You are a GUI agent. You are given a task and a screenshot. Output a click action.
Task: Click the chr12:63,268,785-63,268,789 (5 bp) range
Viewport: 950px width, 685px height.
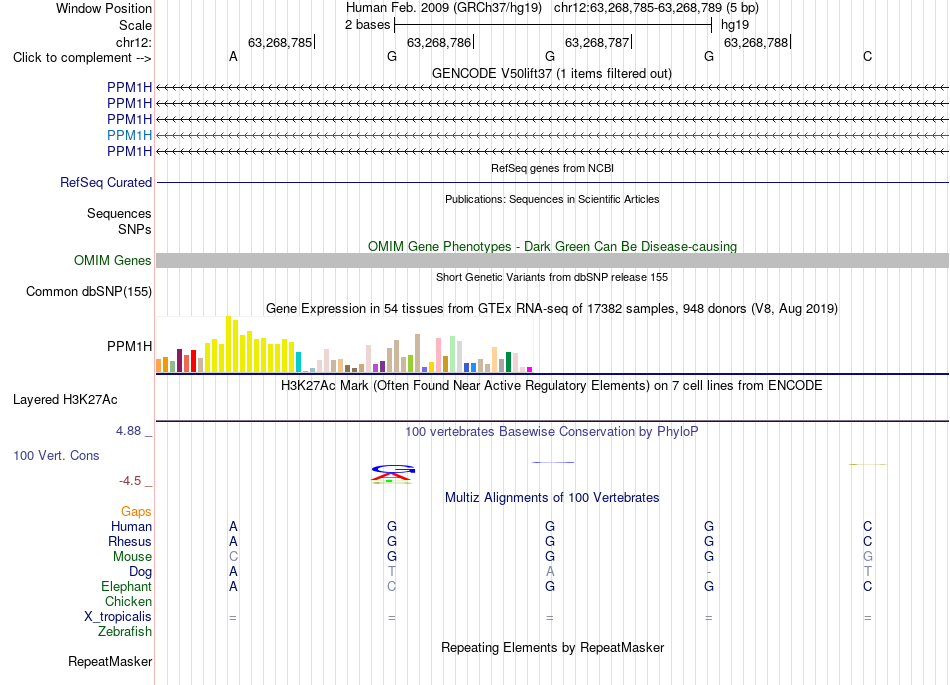click(656, 8)
